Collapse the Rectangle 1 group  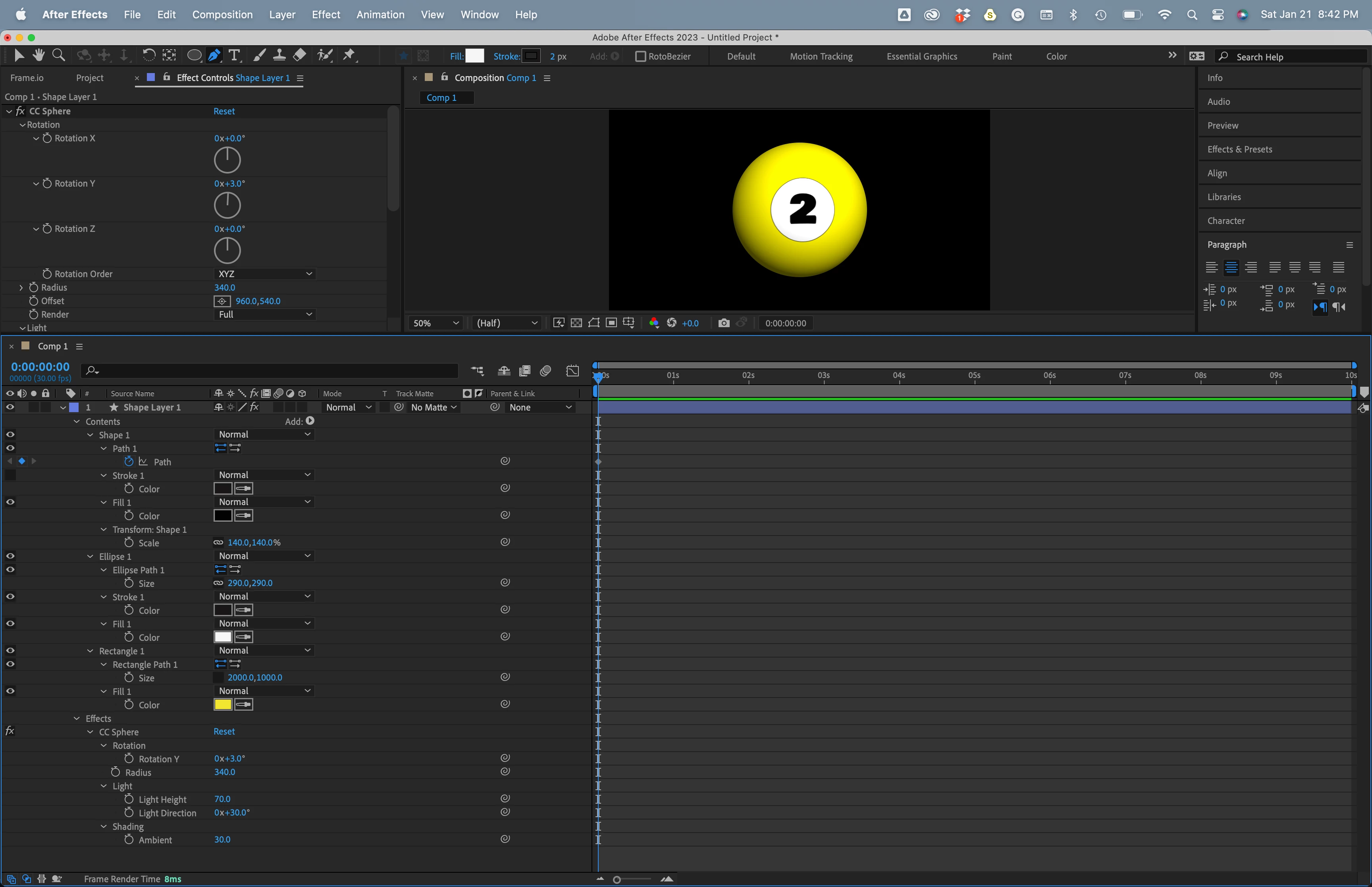click(x=91, y=651)
